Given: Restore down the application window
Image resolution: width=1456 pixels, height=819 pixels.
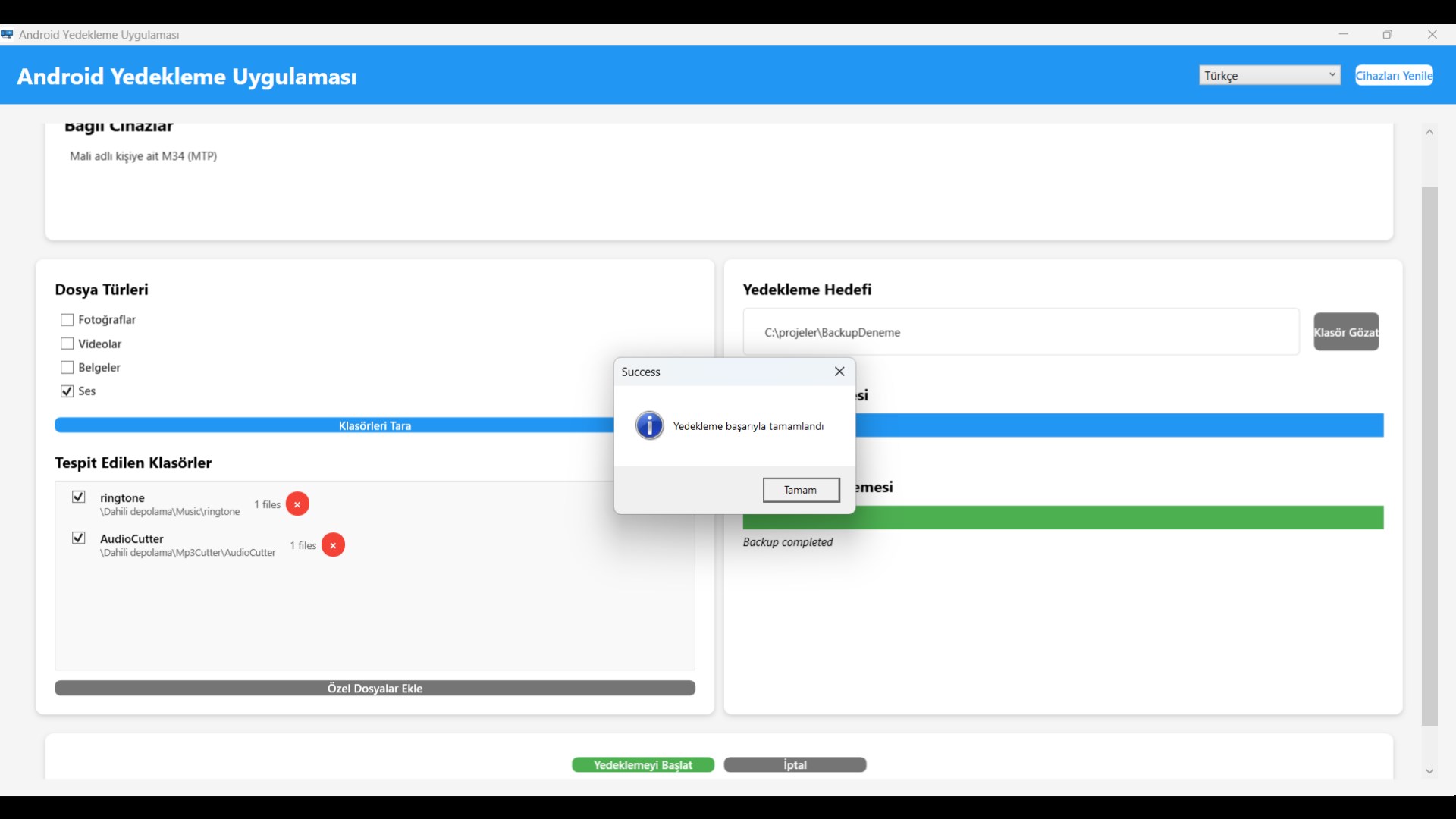Looking at the screenshot, I should click(1388, 35).
